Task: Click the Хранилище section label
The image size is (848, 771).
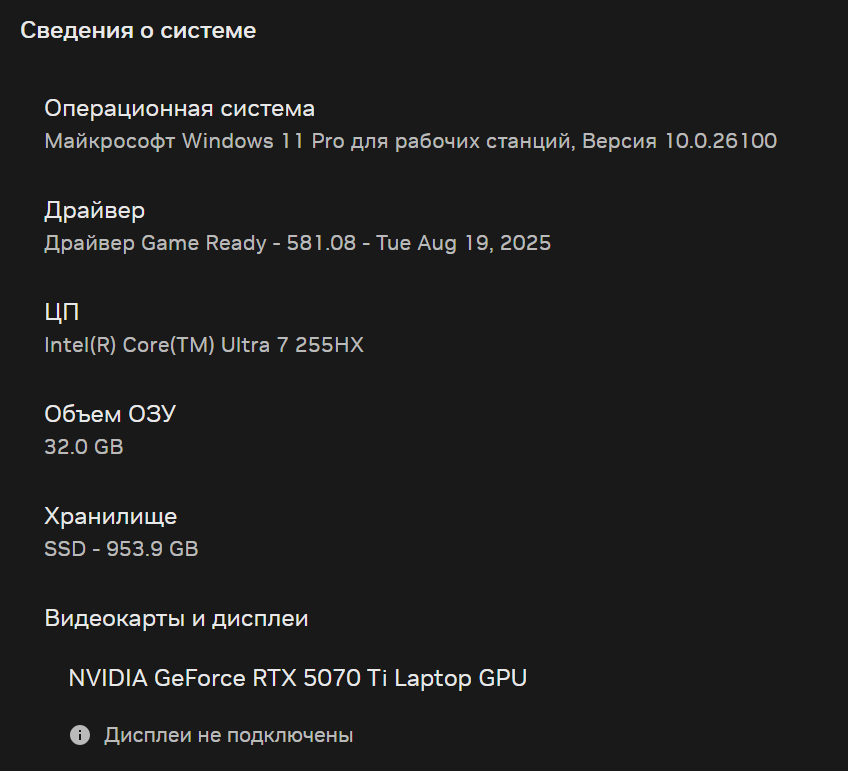Action: pos(111,516)
